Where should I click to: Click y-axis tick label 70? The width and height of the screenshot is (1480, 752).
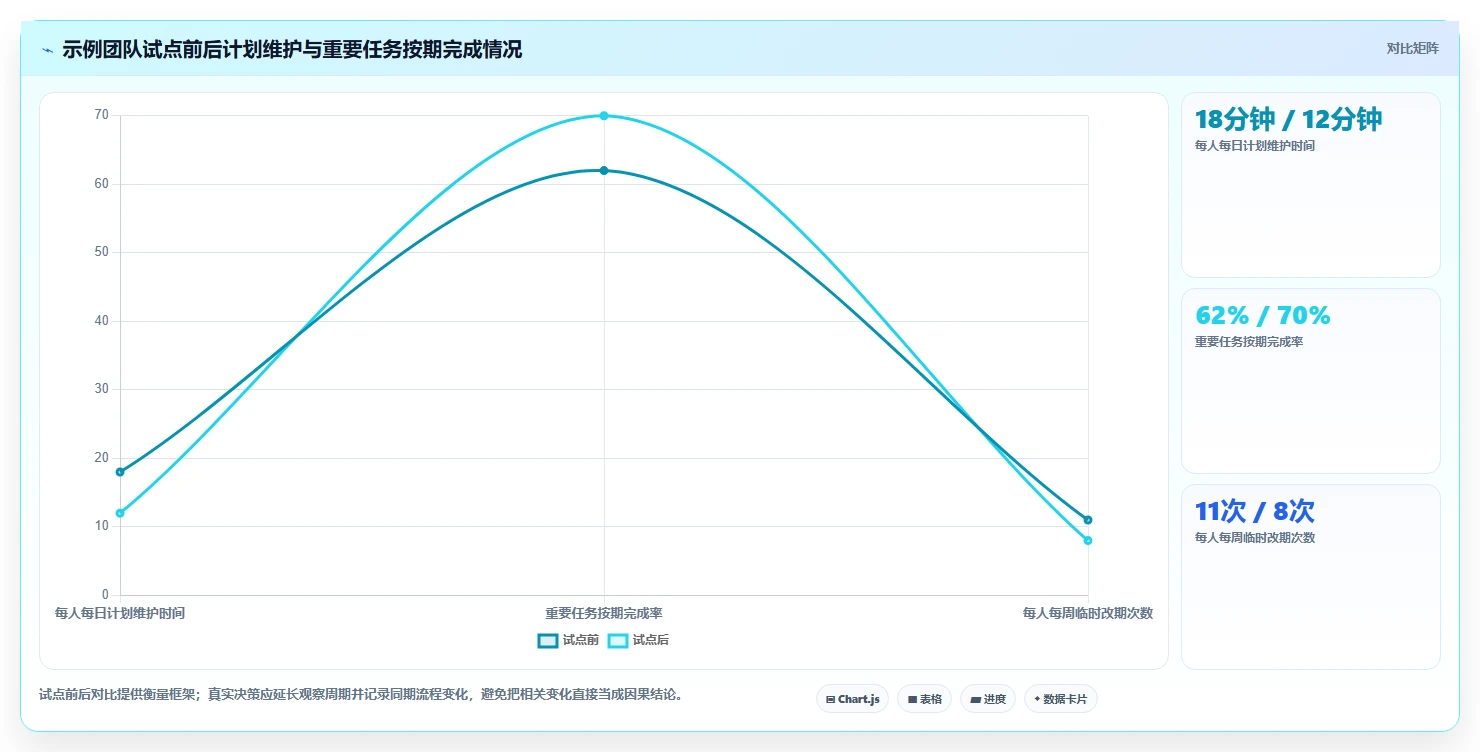point(101,115)
